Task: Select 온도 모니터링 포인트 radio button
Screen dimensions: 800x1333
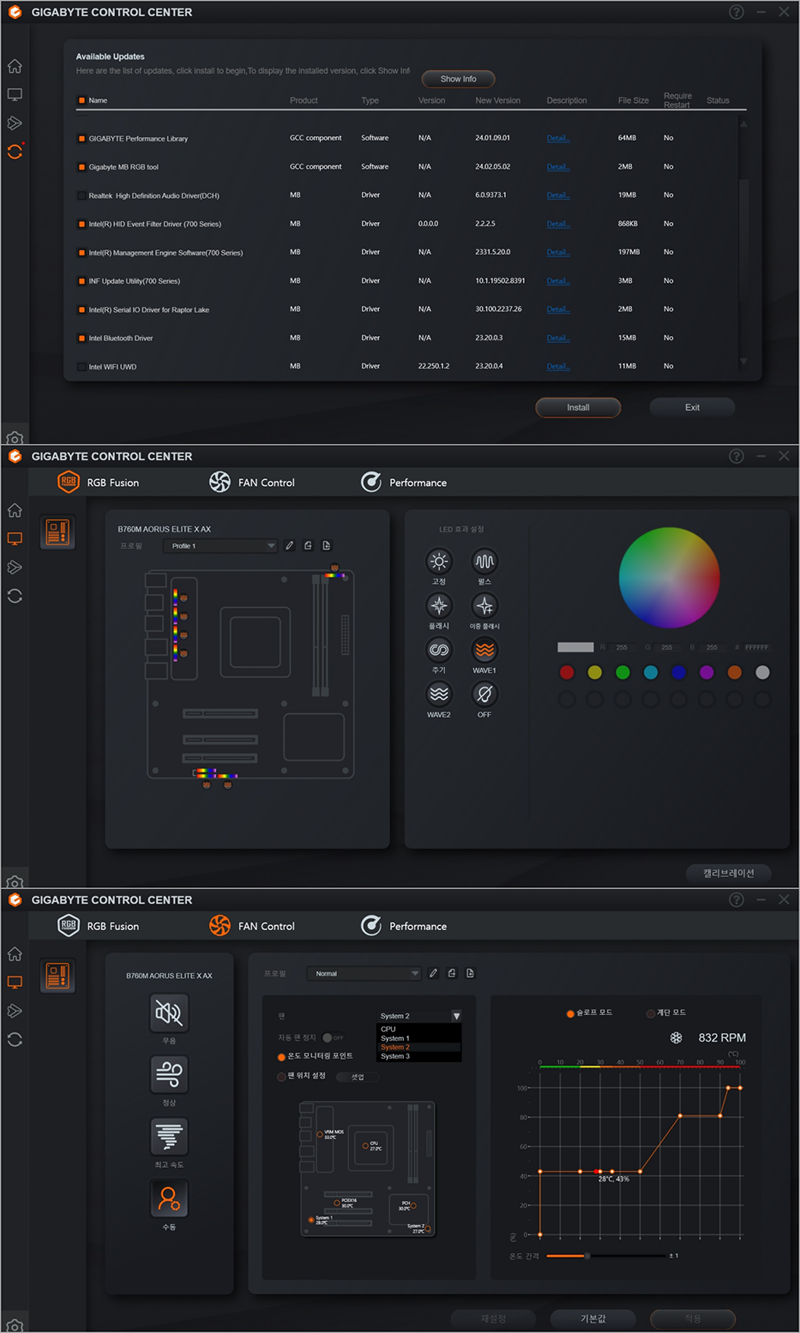Action: (x=281, y=1056)
